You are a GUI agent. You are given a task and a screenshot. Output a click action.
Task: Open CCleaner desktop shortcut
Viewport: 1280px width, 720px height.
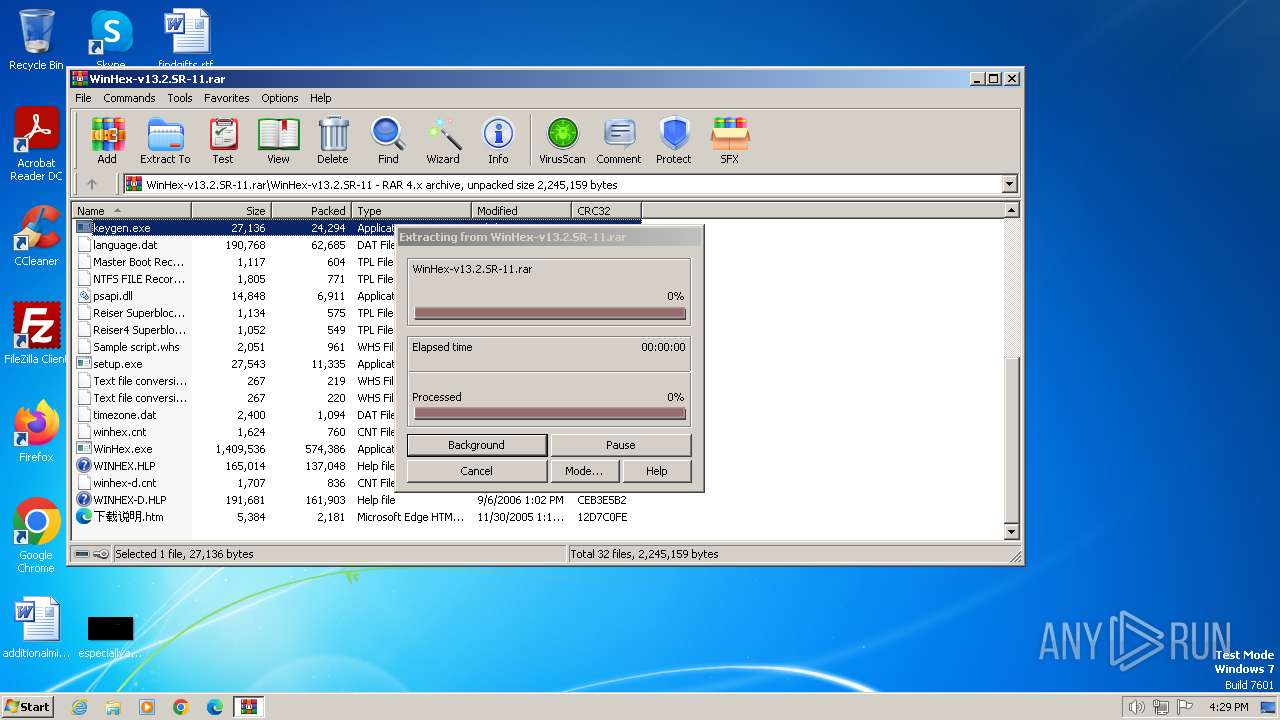coord(36,236)
